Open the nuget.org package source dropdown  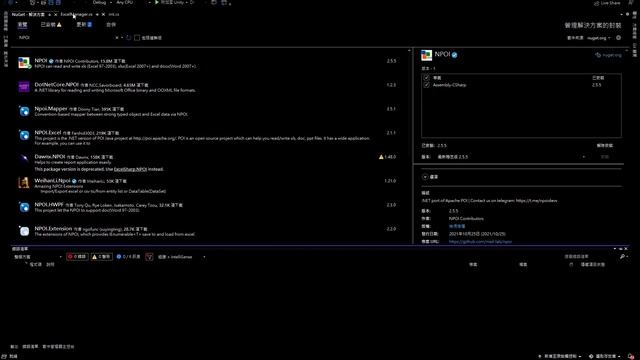coord(599,38)
